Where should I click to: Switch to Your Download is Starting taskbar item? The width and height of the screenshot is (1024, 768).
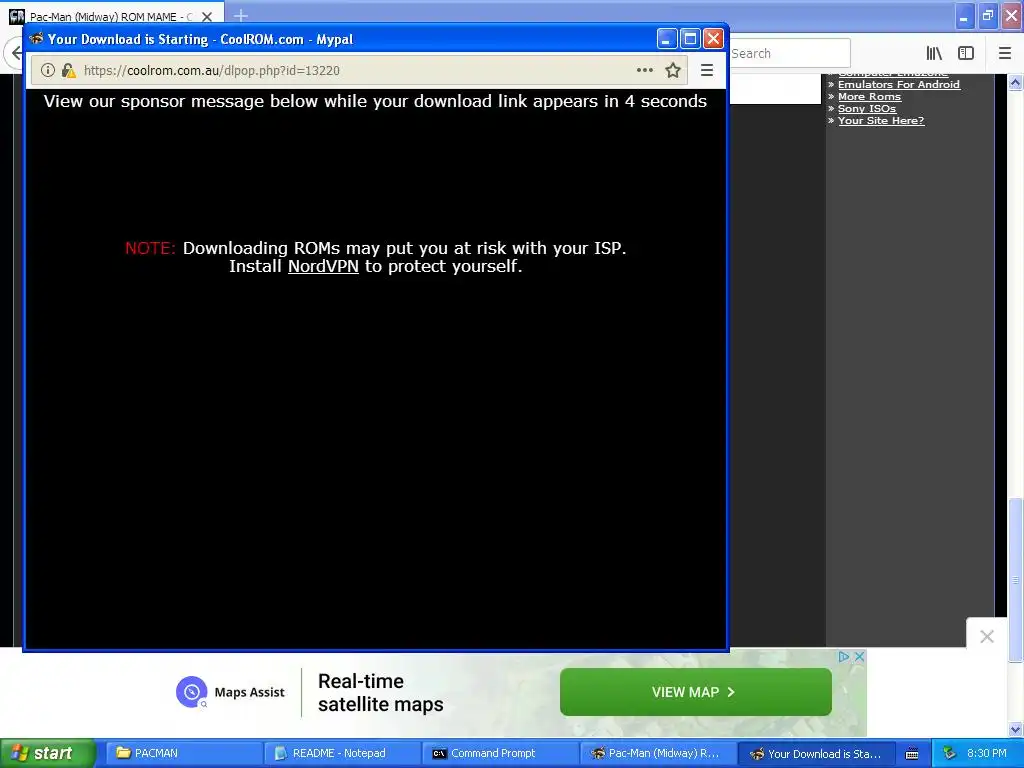tap(816, 754)
